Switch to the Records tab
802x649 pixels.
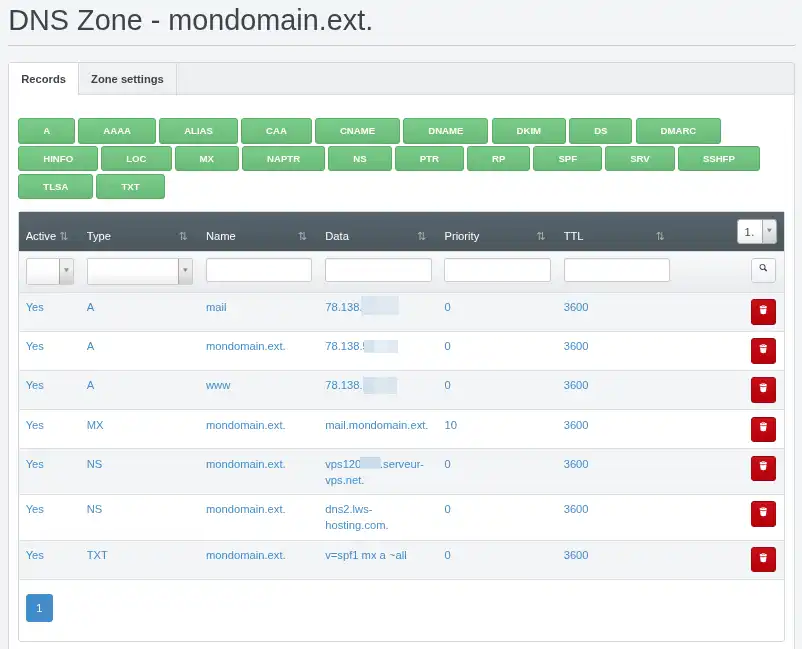coord(43,79)
